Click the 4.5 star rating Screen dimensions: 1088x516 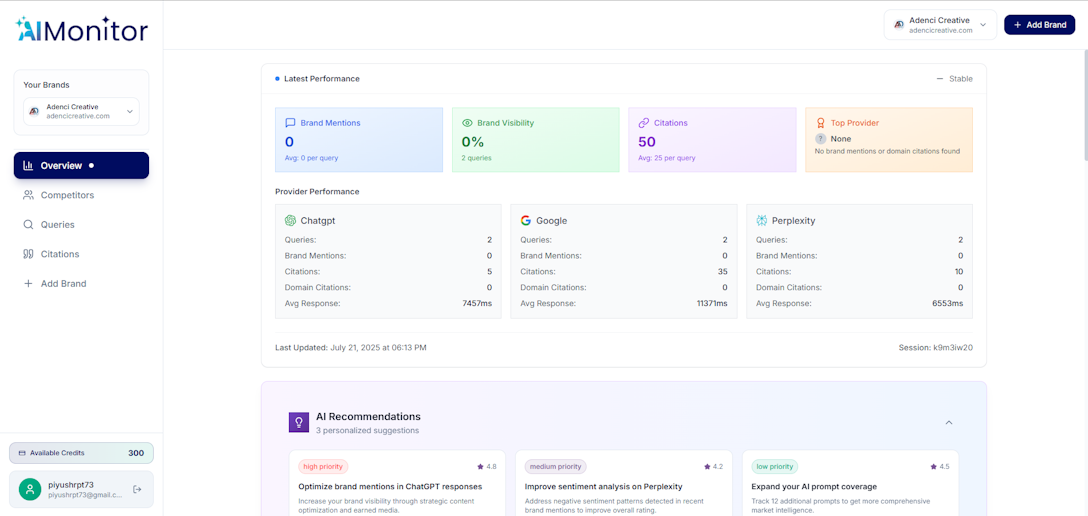pos(940,467)
